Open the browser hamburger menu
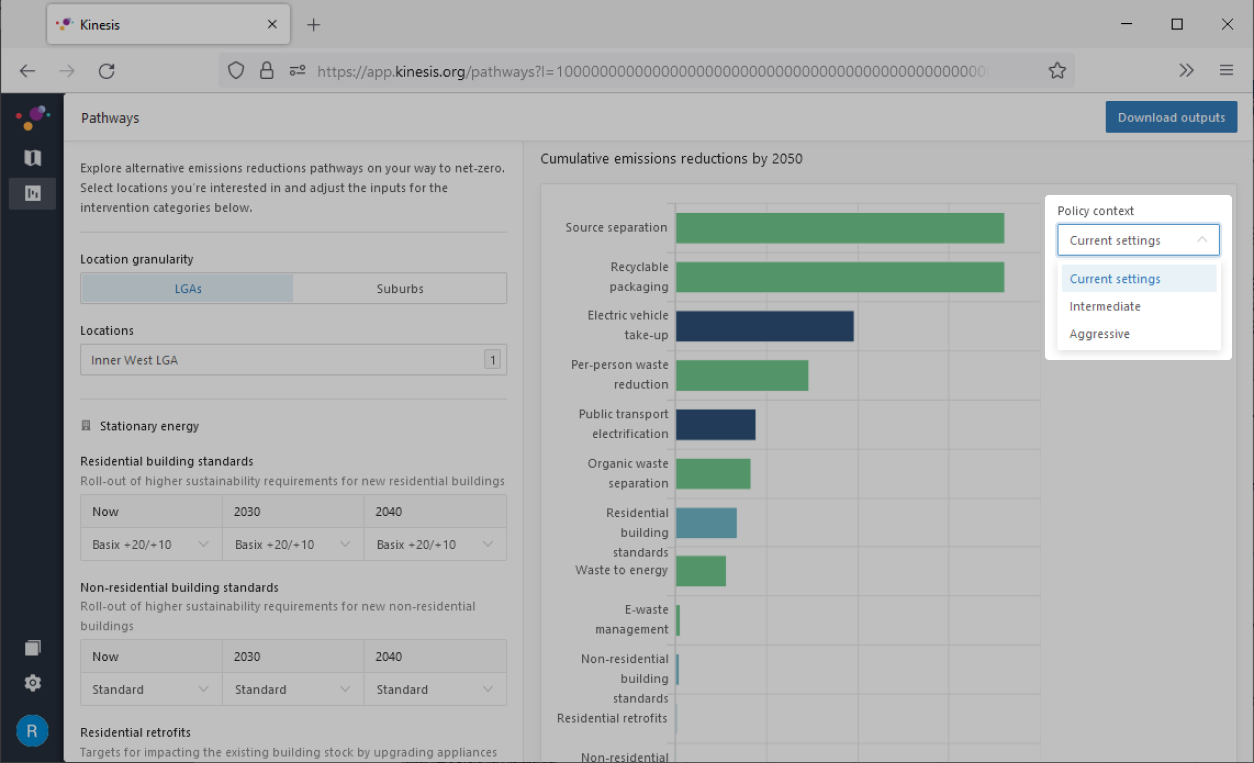Image resolution: width=1254 pixels, height=763 pixels. [1226, 71]
